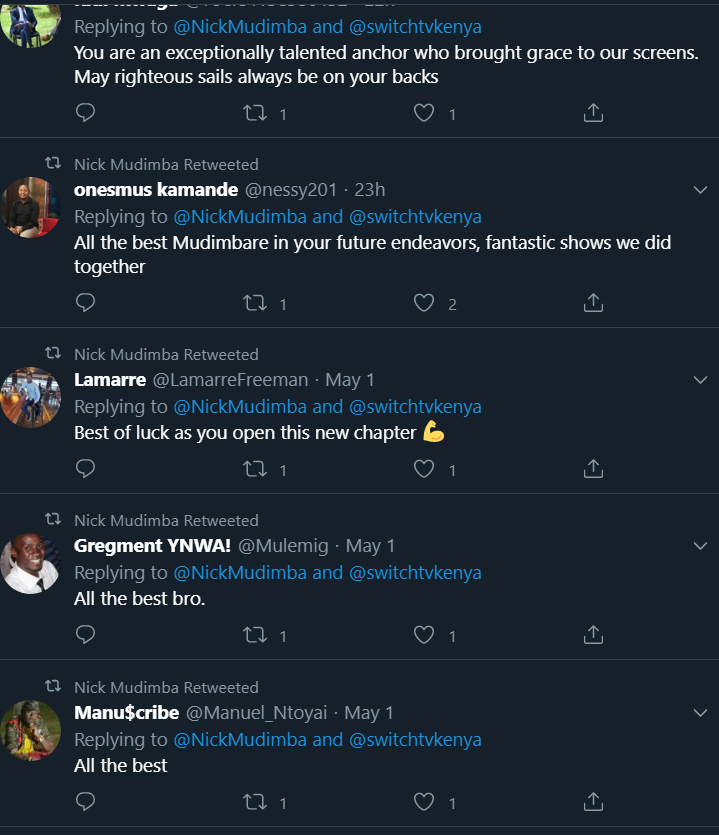Viewport: 719px width, 835px height.
Task: View Gregment YNWA!'s avatar
Action: (32, 563)
